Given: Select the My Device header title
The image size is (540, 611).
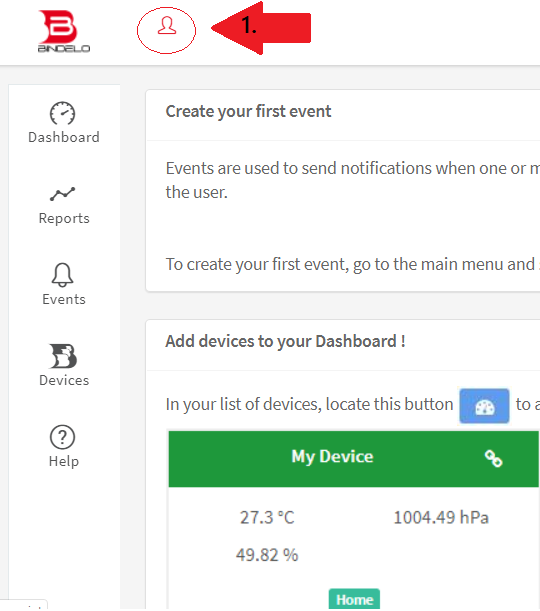Looking at the screenshot, I should tap(332, 457).
